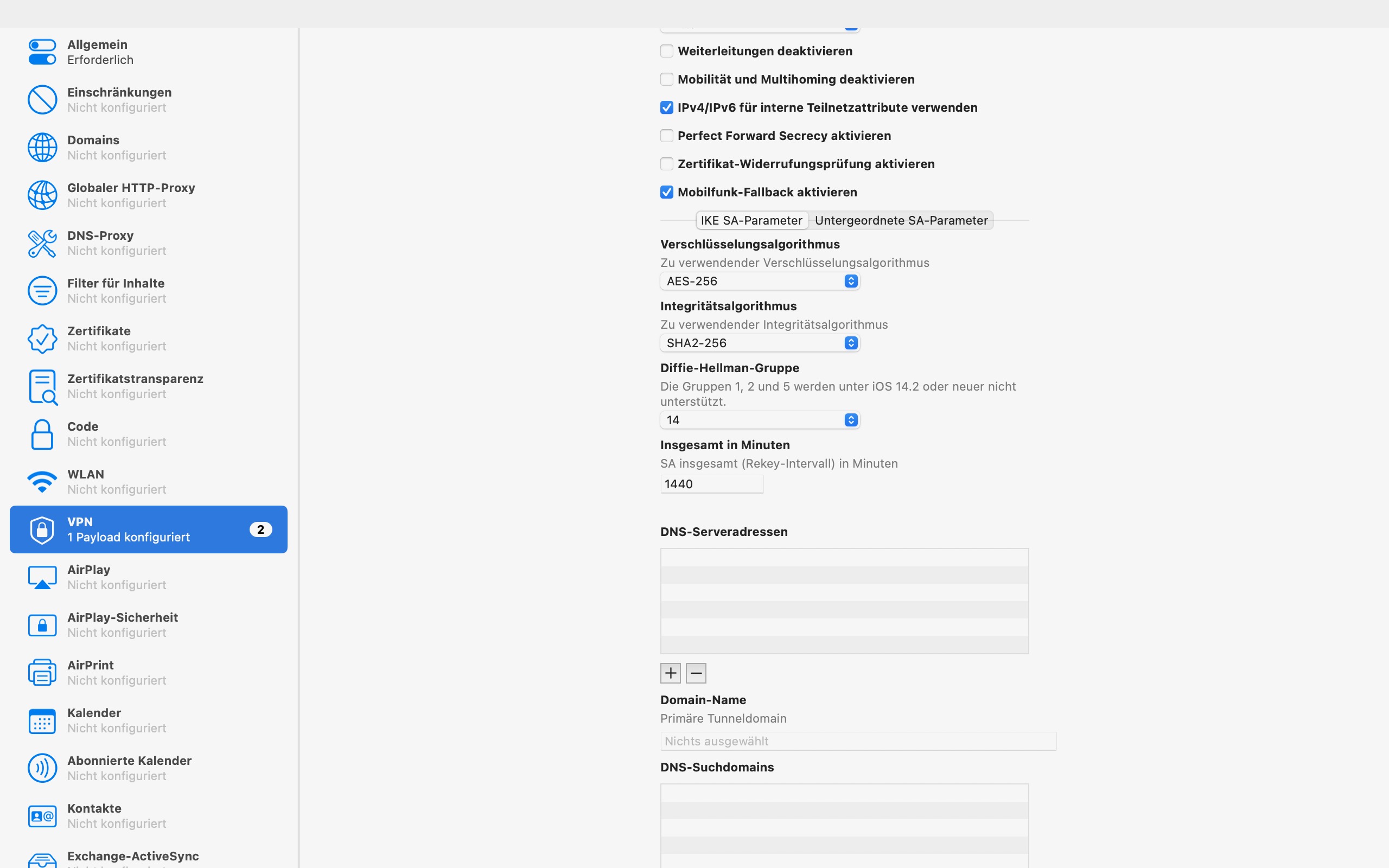
Task: Enable Perfect Forward Secrecy checkbox
Action: pos(666,136)
